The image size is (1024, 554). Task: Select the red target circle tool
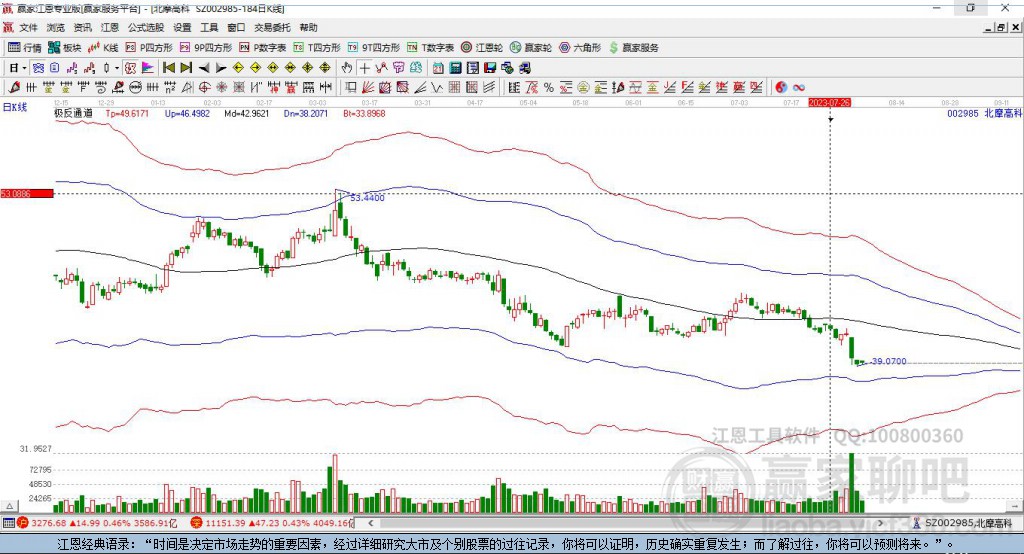click(204, 88)
